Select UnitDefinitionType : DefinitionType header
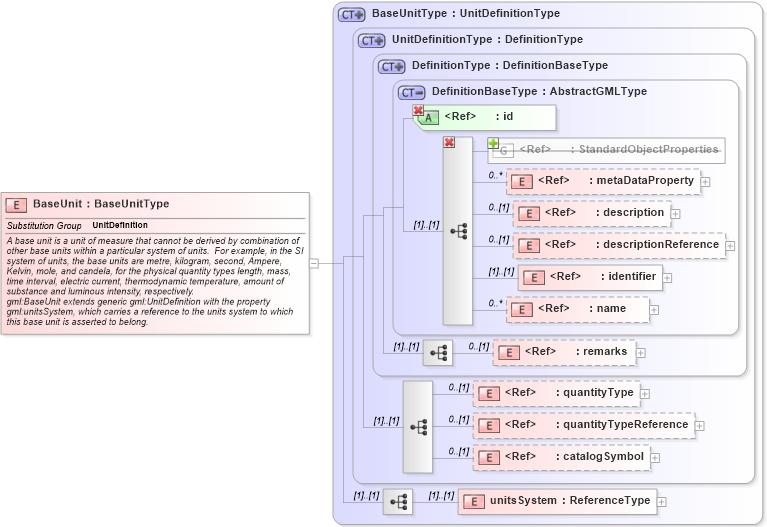 tap(487, 40)
